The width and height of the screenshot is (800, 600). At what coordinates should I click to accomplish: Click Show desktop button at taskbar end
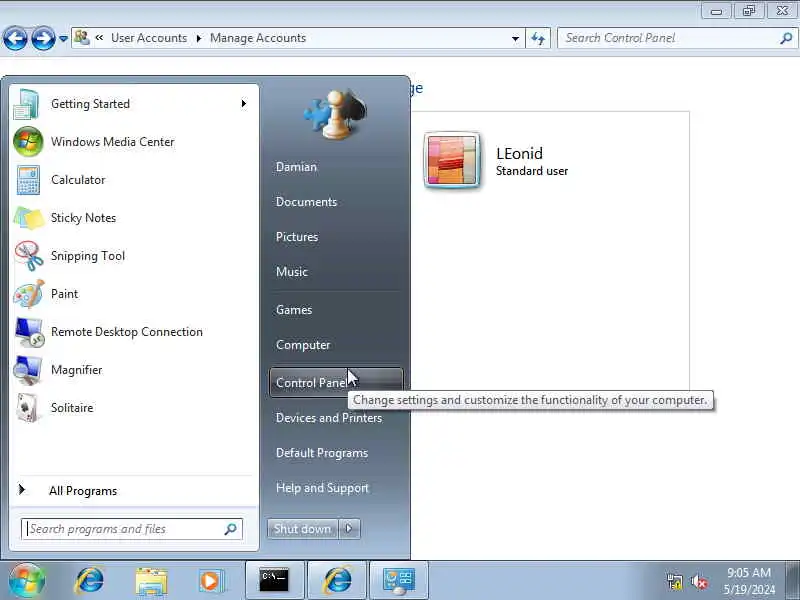click(x=792, y=581)
